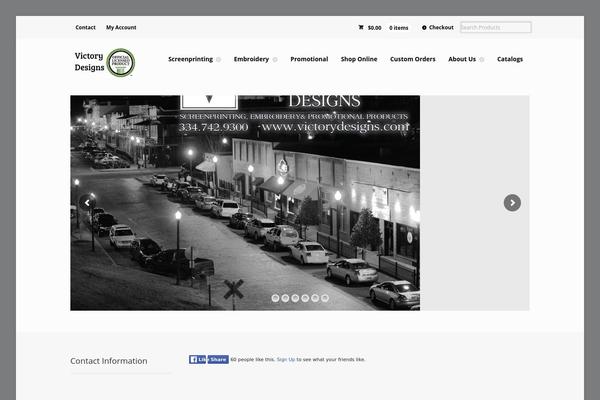Click the downtown street slide image
The width and height of the screenshot is (600, 400).
point(245,203)
